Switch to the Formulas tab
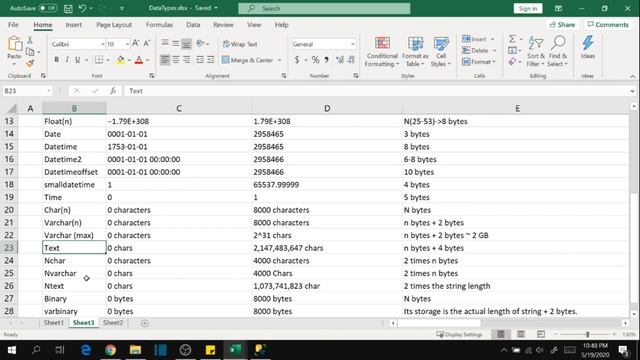This screenshot has height=360, width=640. coord(159,25)
